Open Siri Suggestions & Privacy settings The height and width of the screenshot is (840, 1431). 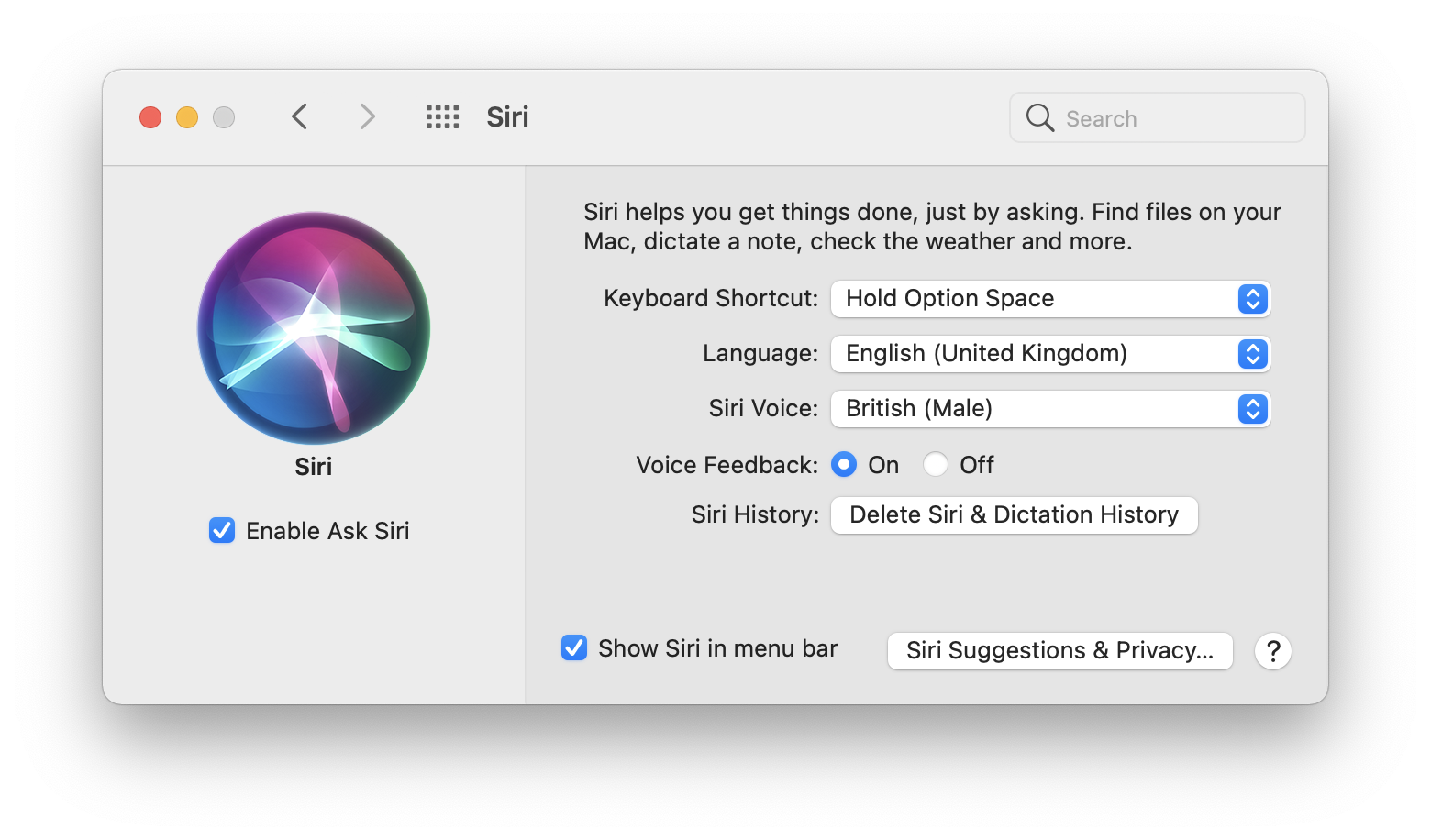tap(1059, 650)
